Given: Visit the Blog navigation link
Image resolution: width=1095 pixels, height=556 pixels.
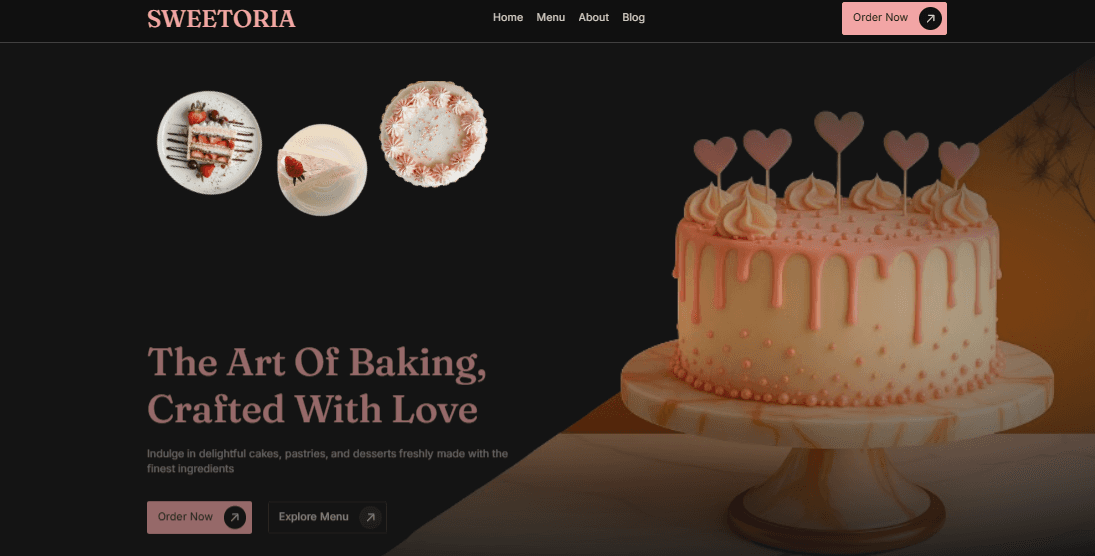Looking at the screenshot, I should (633, 17).
